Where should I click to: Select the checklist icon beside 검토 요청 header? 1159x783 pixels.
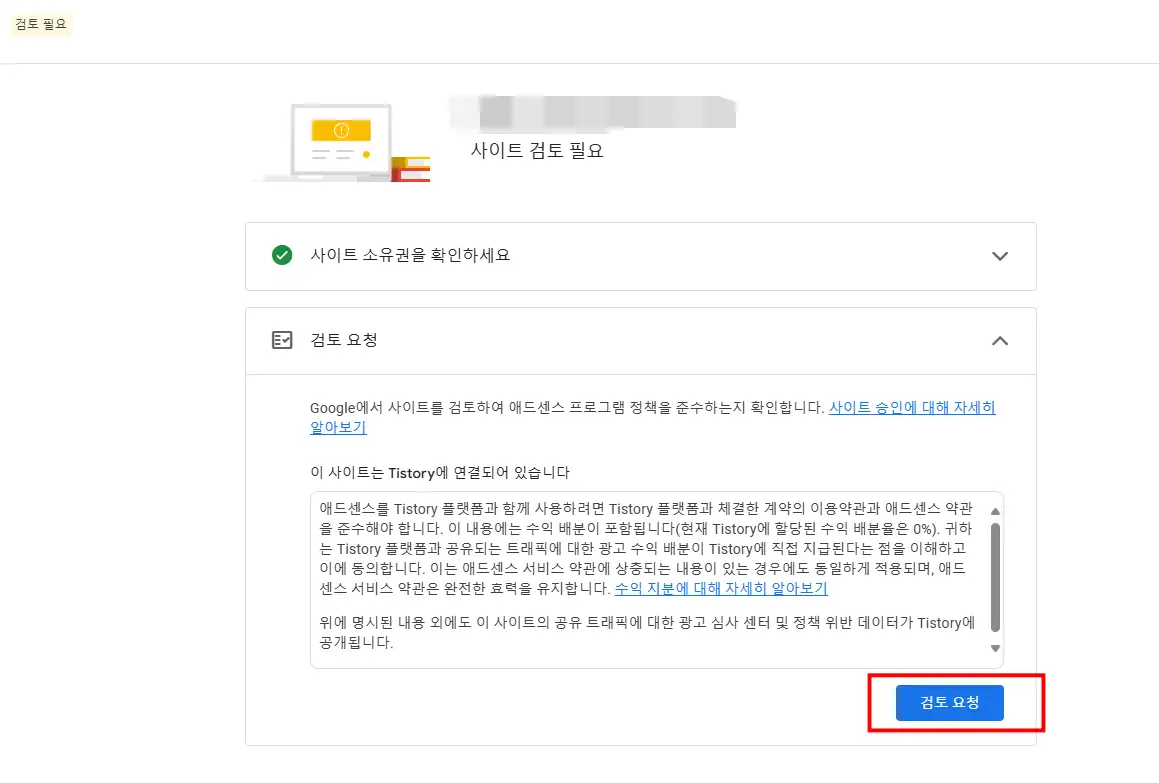pos(282,340)
